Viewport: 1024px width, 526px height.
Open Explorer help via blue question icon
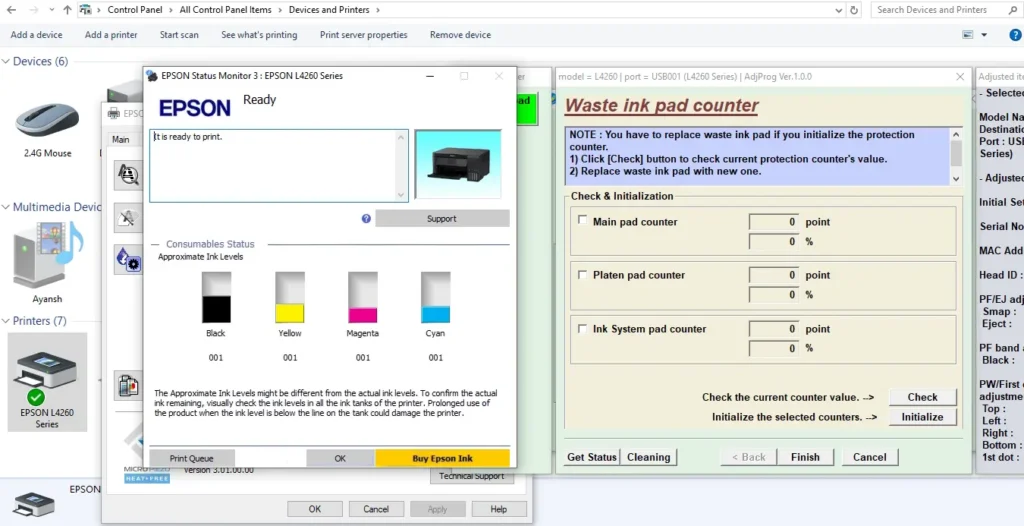(1016, 35)
